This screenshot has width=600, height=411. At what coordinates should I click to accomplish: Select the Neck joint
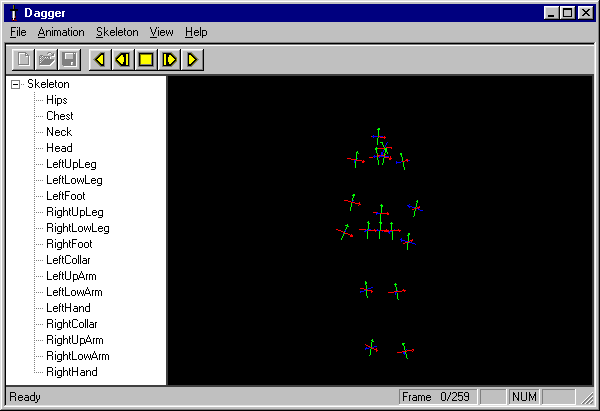pyautogui.click(x=59, y=132)
